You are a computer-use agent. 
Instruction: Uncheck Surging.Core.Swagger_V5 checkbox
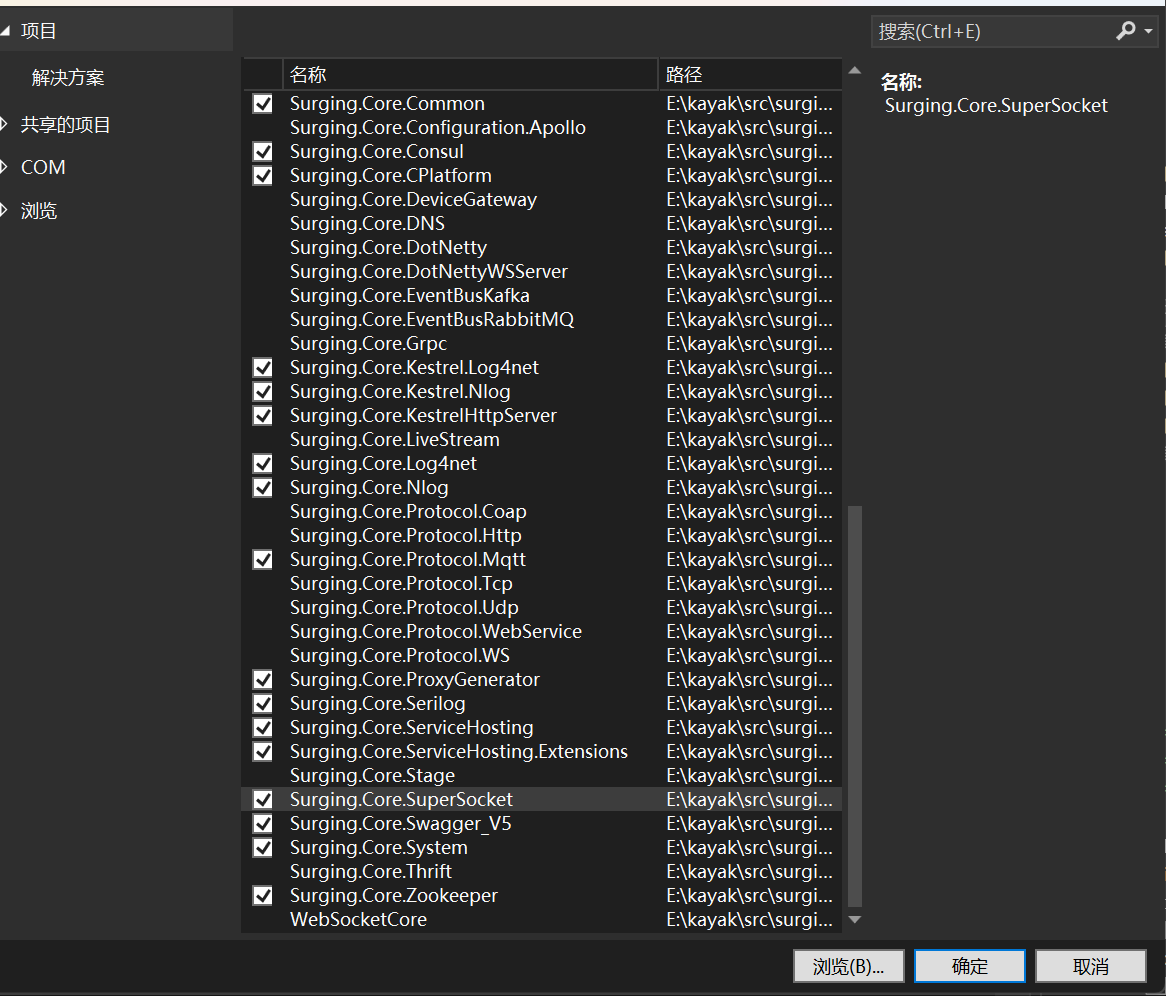tap(262, 823)
